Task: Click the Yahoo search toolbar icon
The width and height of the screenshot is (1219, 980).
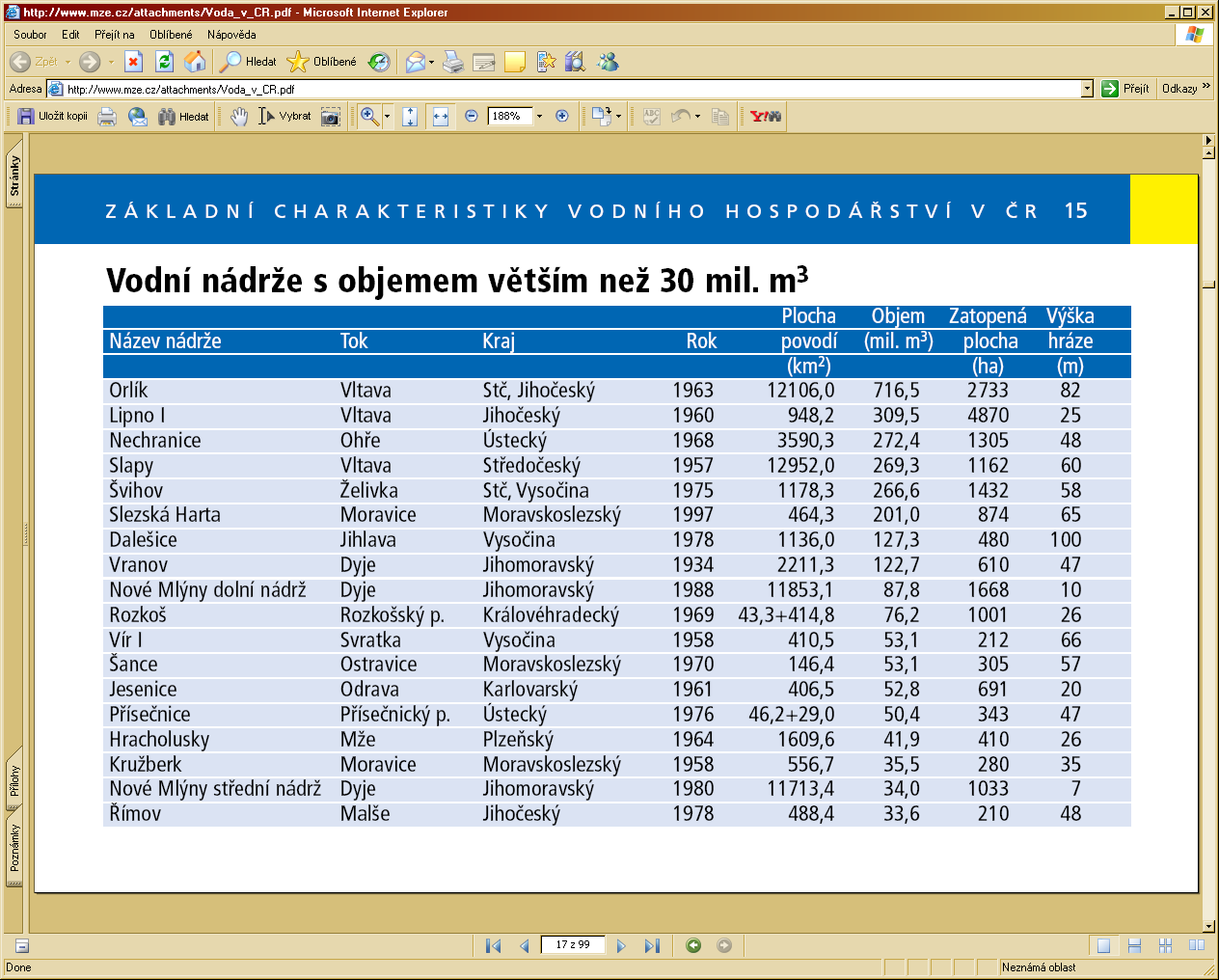Action: click(x=766, y=117)
